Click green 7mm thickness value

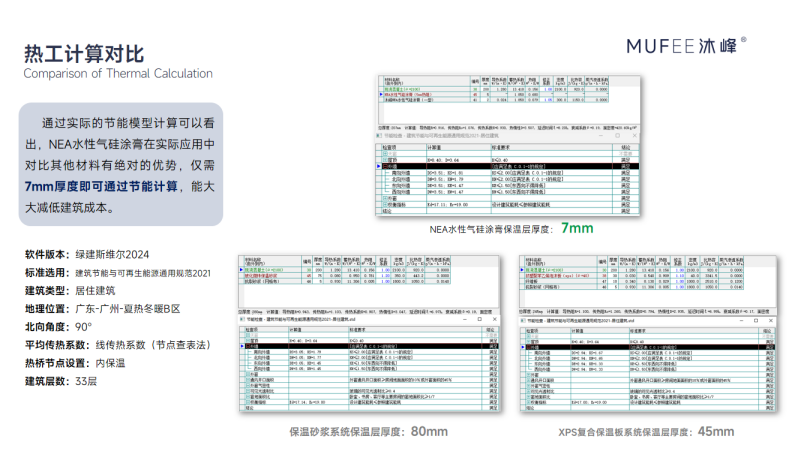pos(577,228)
